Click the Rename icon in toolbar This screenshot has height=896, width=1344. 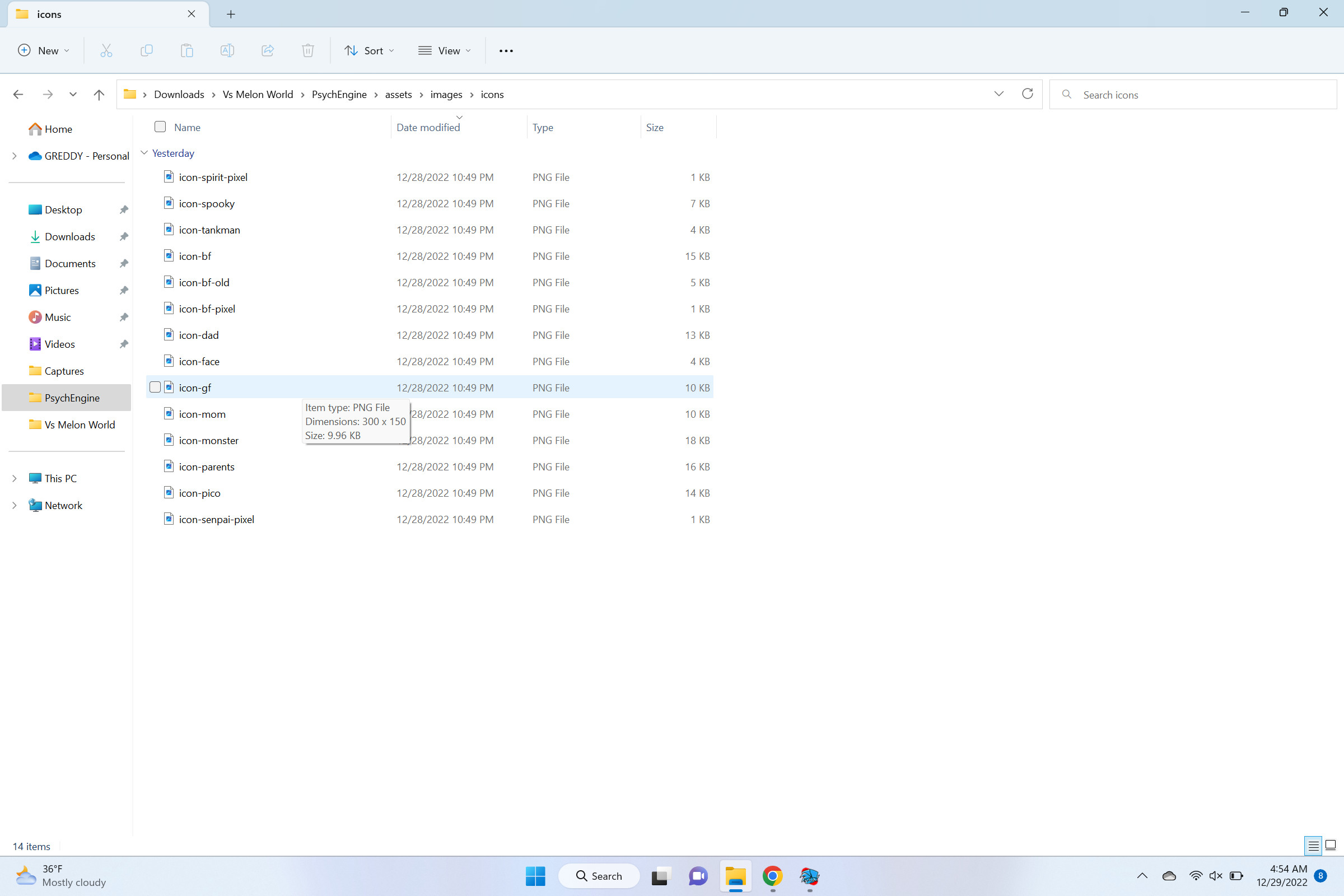[x=227, y=51]
